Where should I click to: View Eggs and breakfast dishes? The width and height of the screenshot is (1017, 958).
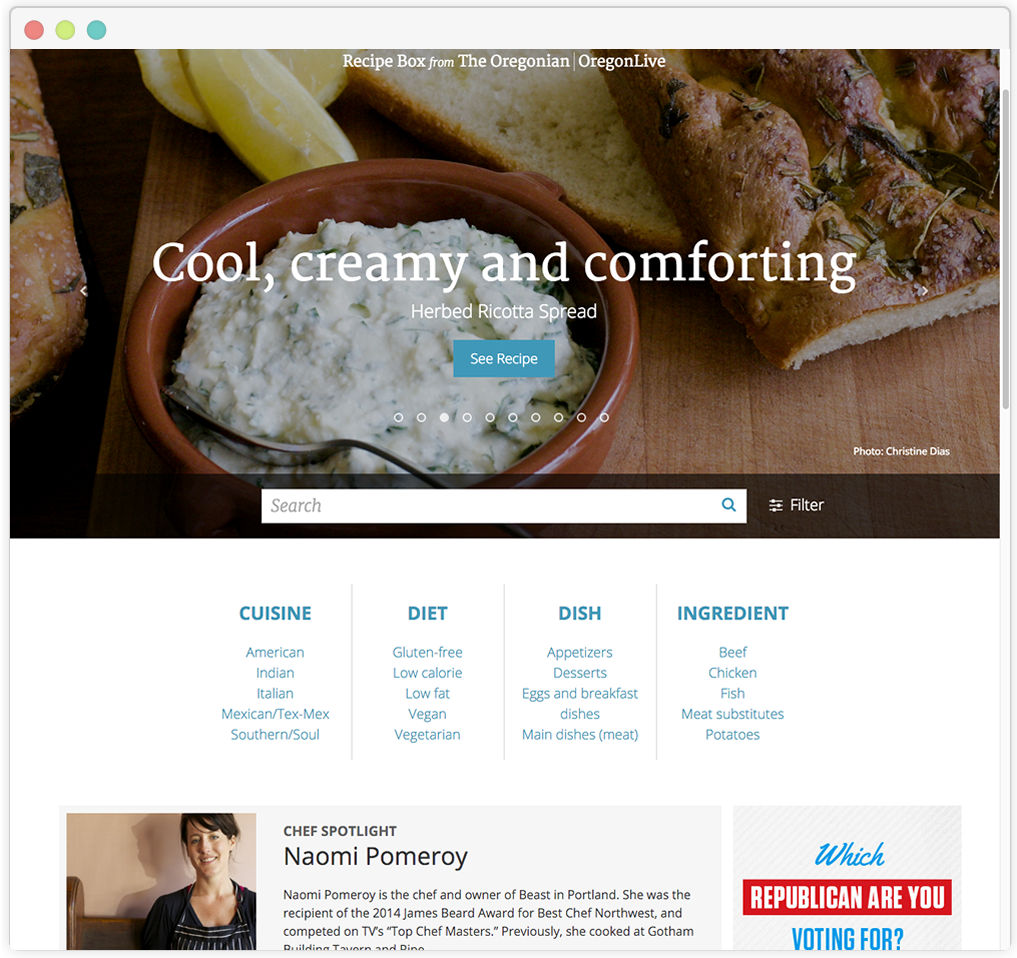(x=580, y=704)
